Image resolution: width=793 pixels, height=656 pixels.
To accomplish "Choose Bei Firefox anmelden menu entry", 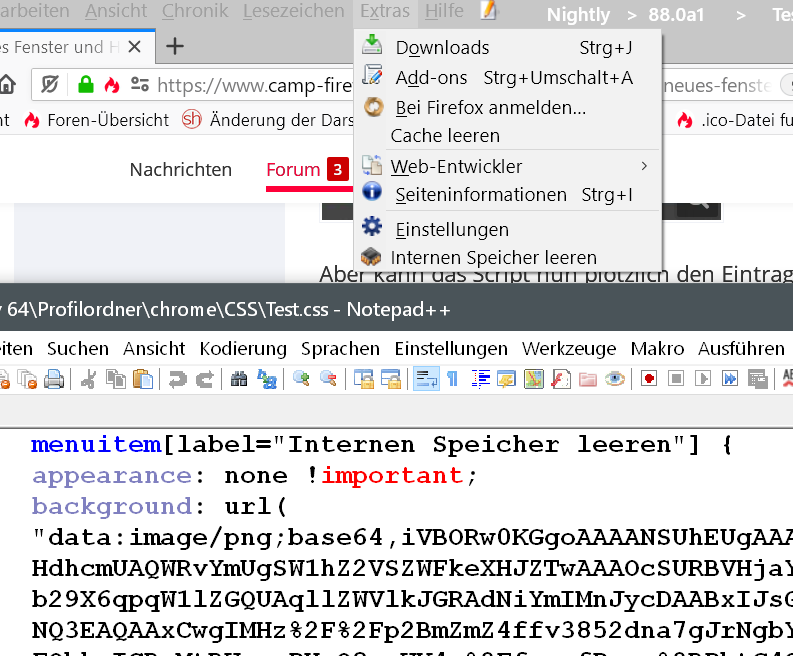I will (508, 107).
